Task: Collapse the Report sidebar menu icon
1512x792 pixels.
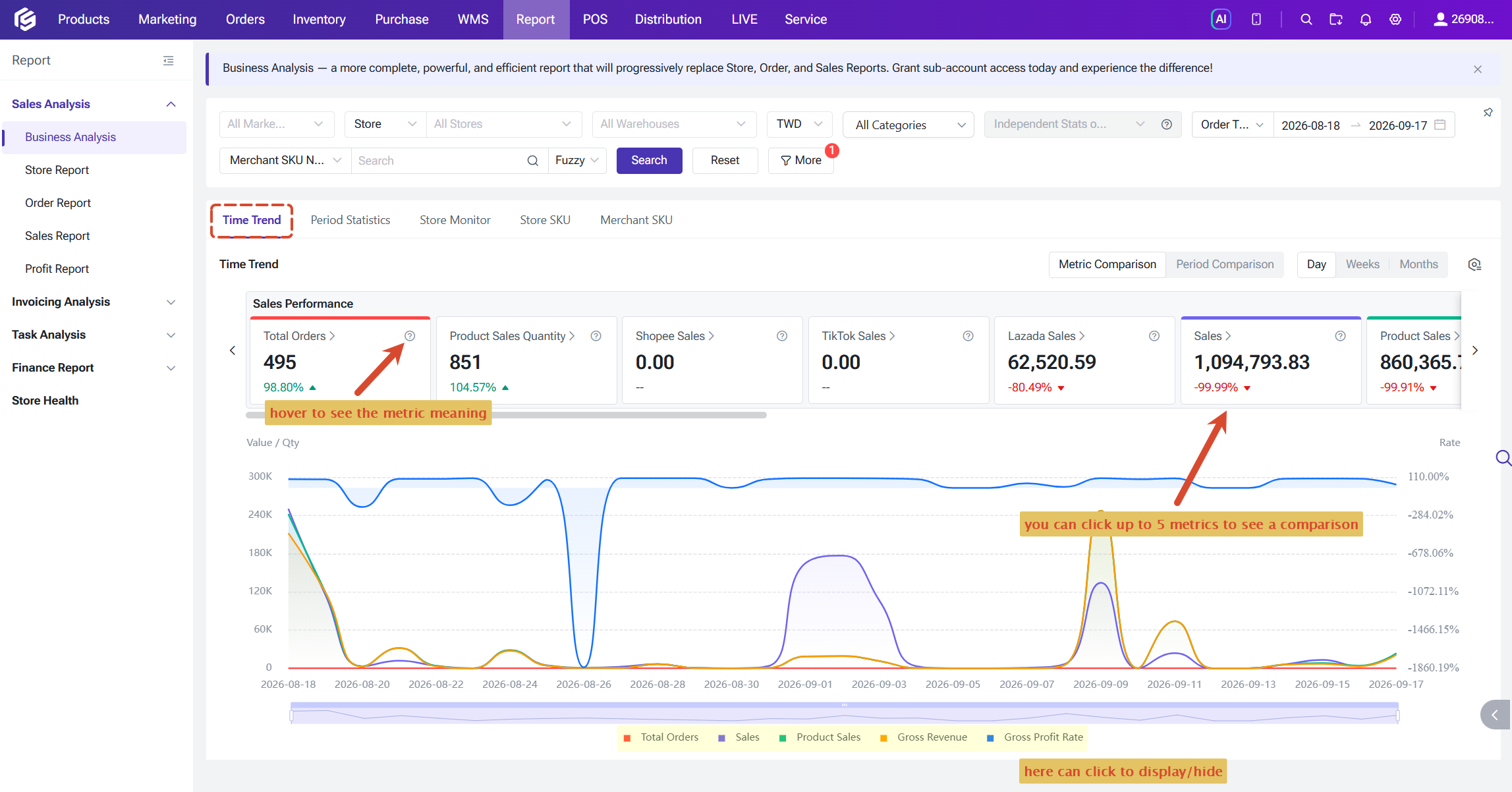Action: (169, 61)
